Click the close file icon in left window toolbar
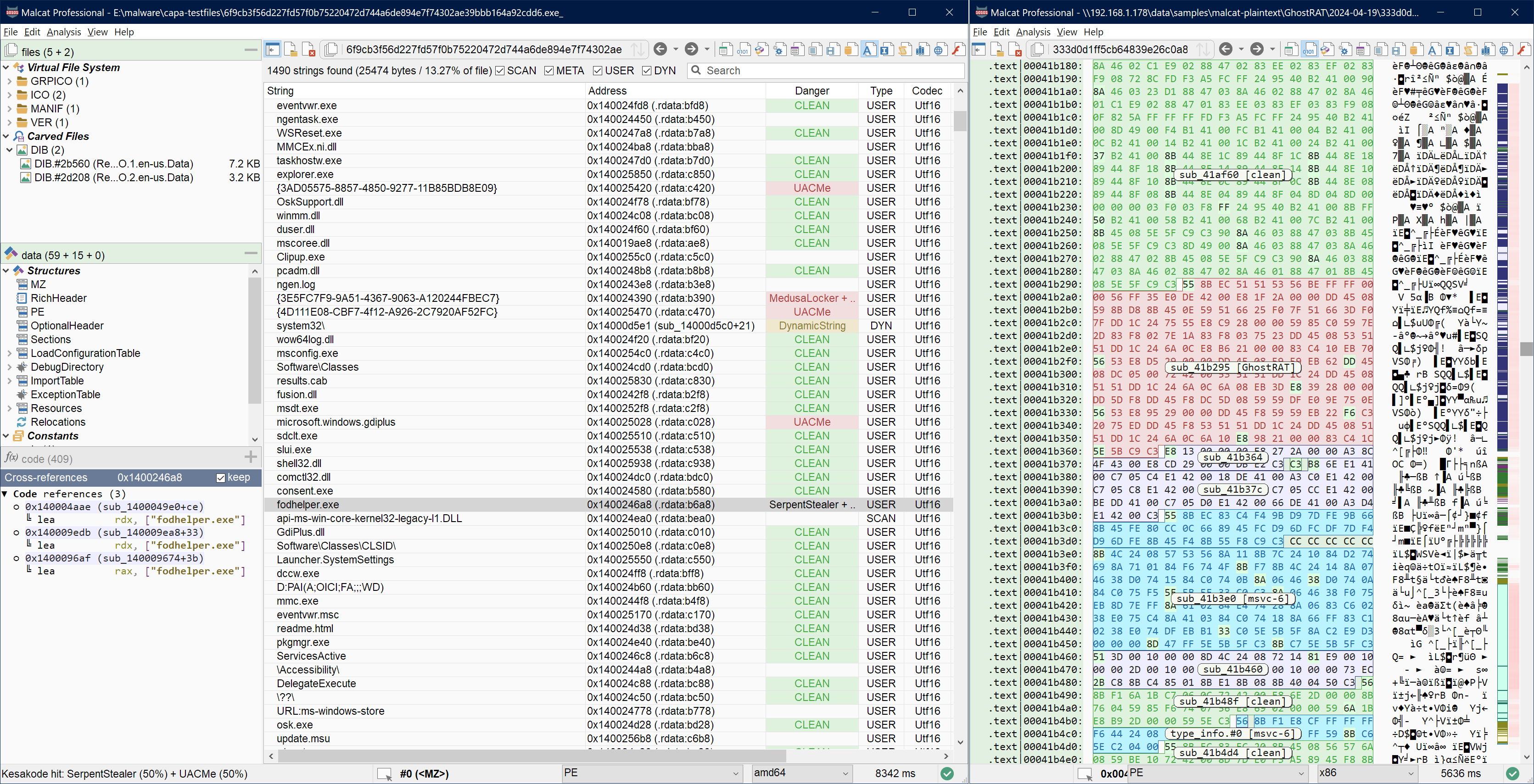Viewport: 1534px width, 784px height. pyautogui.click(x=308, y=50)
